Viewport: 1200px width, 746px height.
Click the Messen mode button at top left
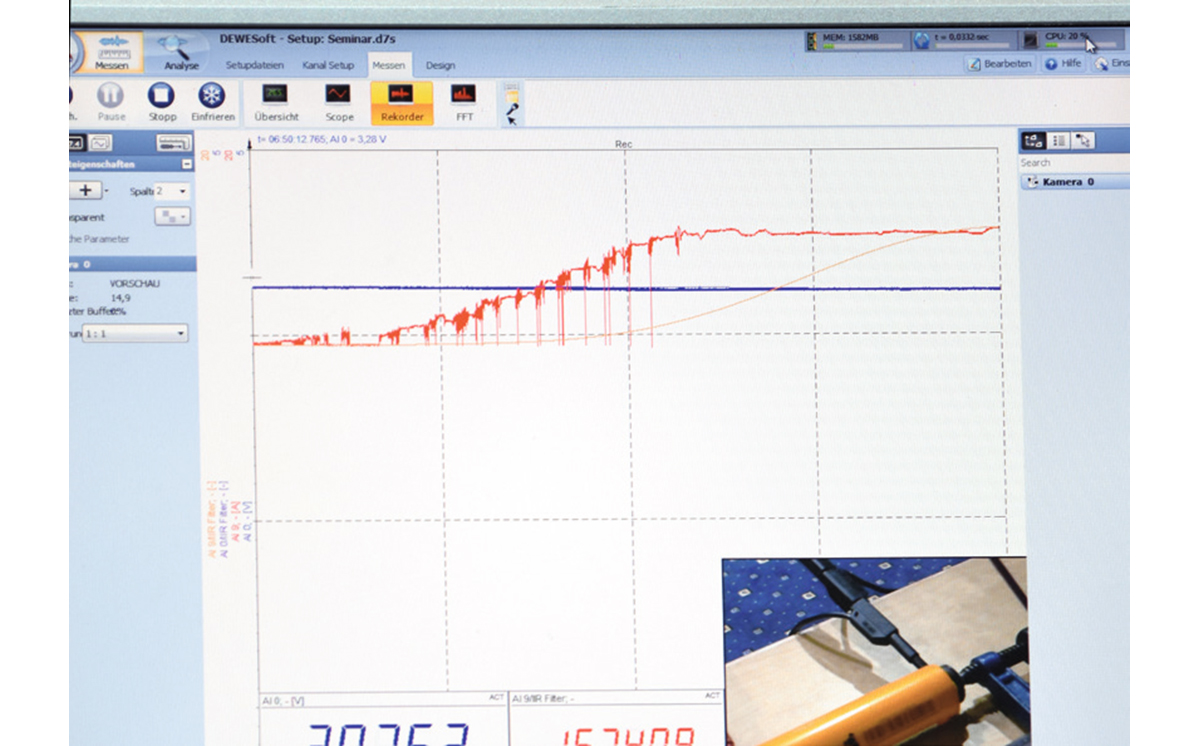click(112, 52)
